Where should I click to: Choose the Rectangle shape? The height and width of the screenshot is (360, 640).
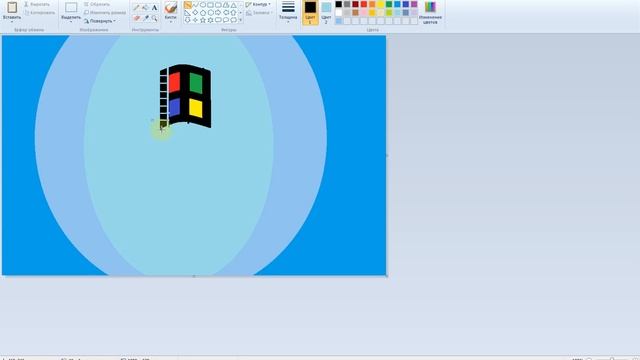coord(210,5)
